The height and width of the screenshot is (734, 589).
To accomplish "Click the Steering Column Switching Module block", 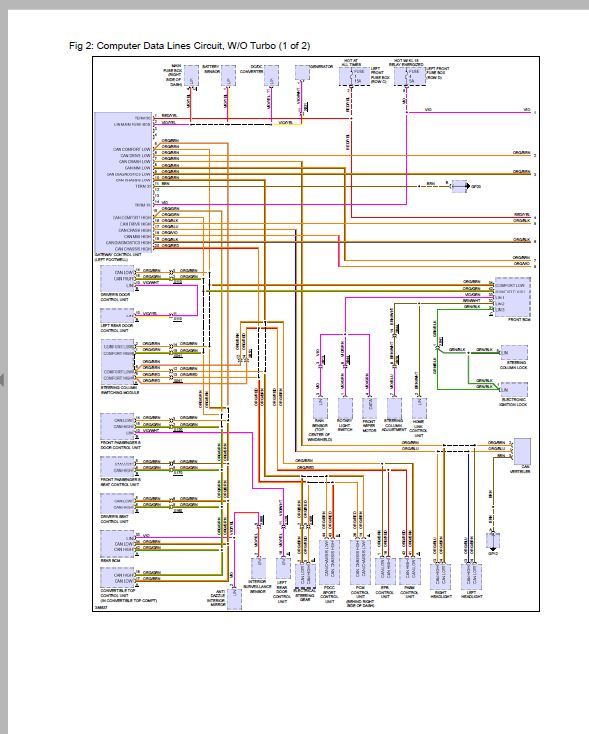I will 118,363.
